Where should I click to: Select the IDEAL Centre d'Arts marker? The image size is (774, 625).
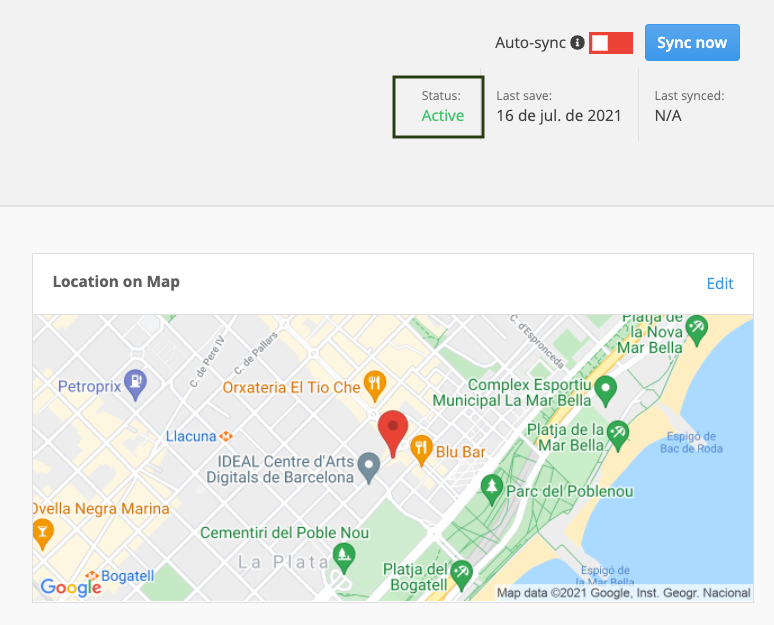[369, 468]
